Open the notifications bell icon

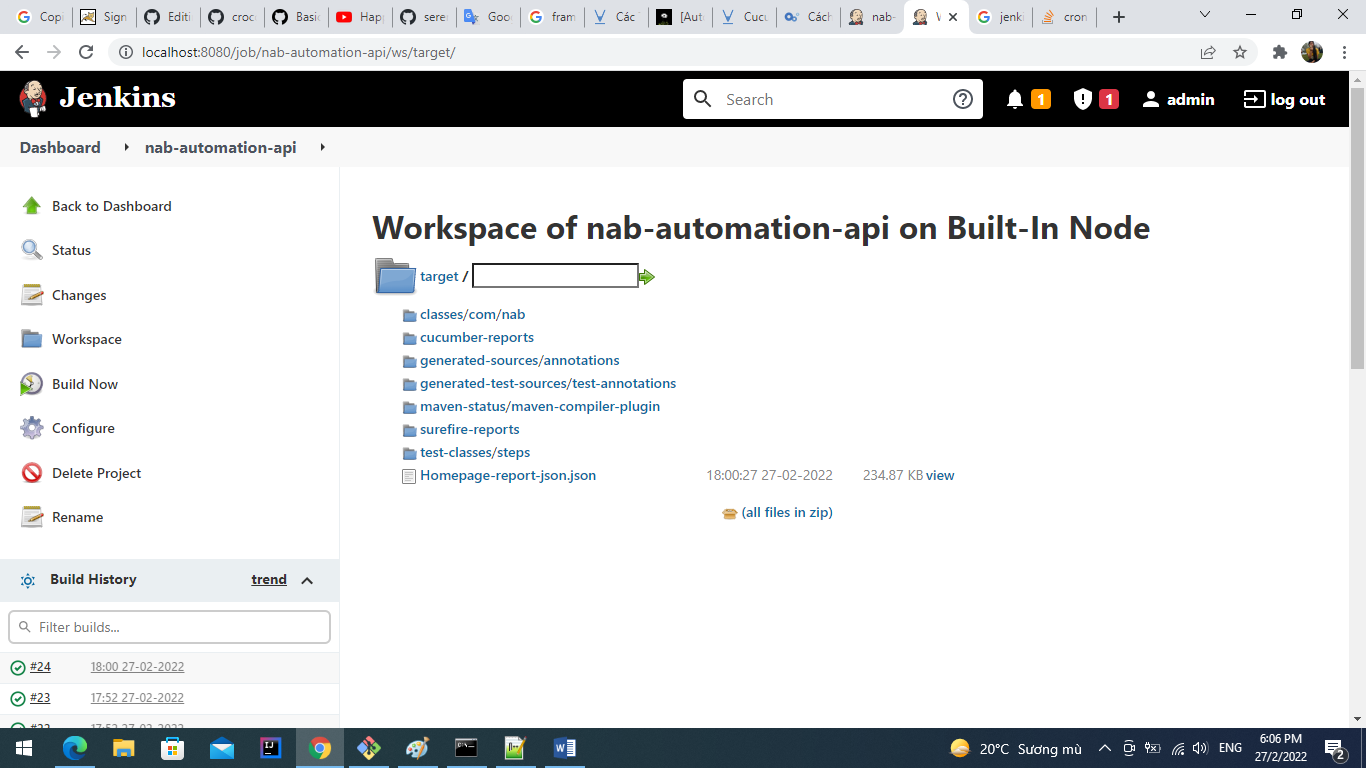(1015, 99)
